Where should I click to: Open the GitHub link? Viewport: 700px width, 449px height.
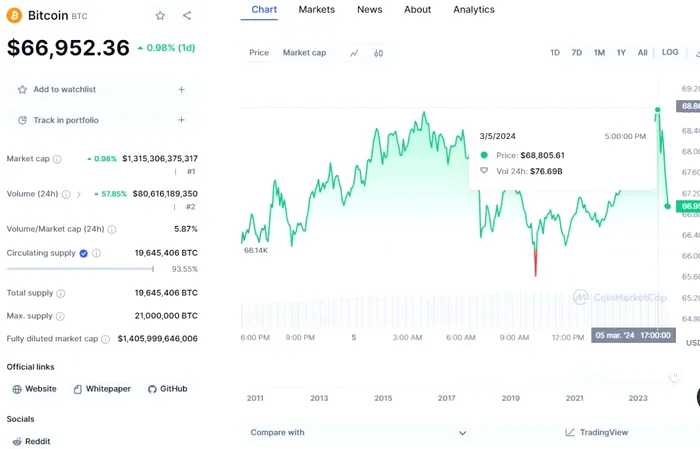pyautogui.click(x=168, y=389)
